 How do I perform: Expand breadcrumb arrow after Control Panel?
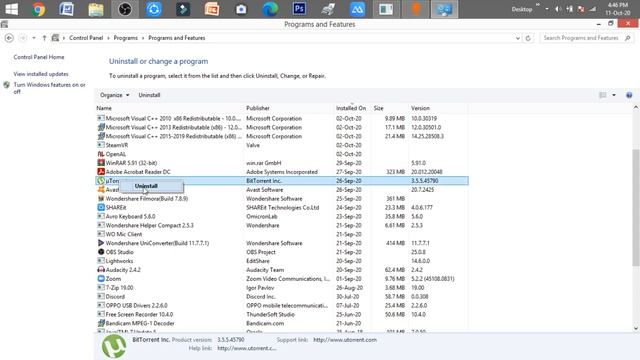109,38
